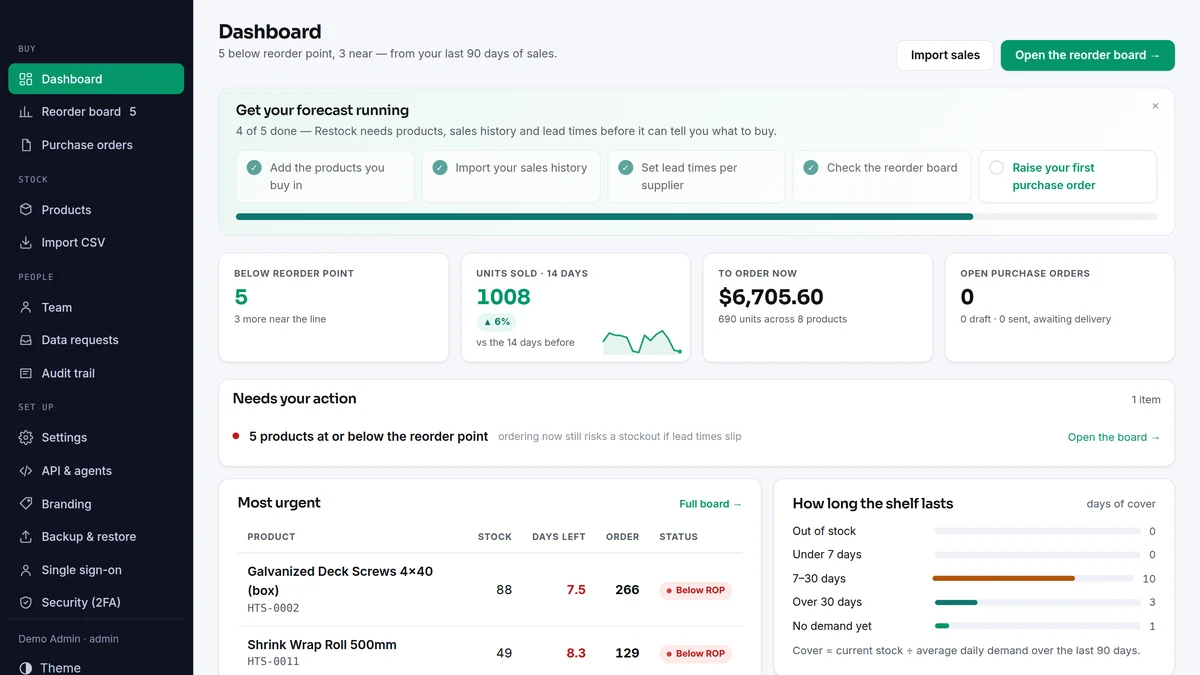The width and height of the screenshot is (1200, 675).
Task: Click the Purchase orders document icon
Action: tap(26, 145)
